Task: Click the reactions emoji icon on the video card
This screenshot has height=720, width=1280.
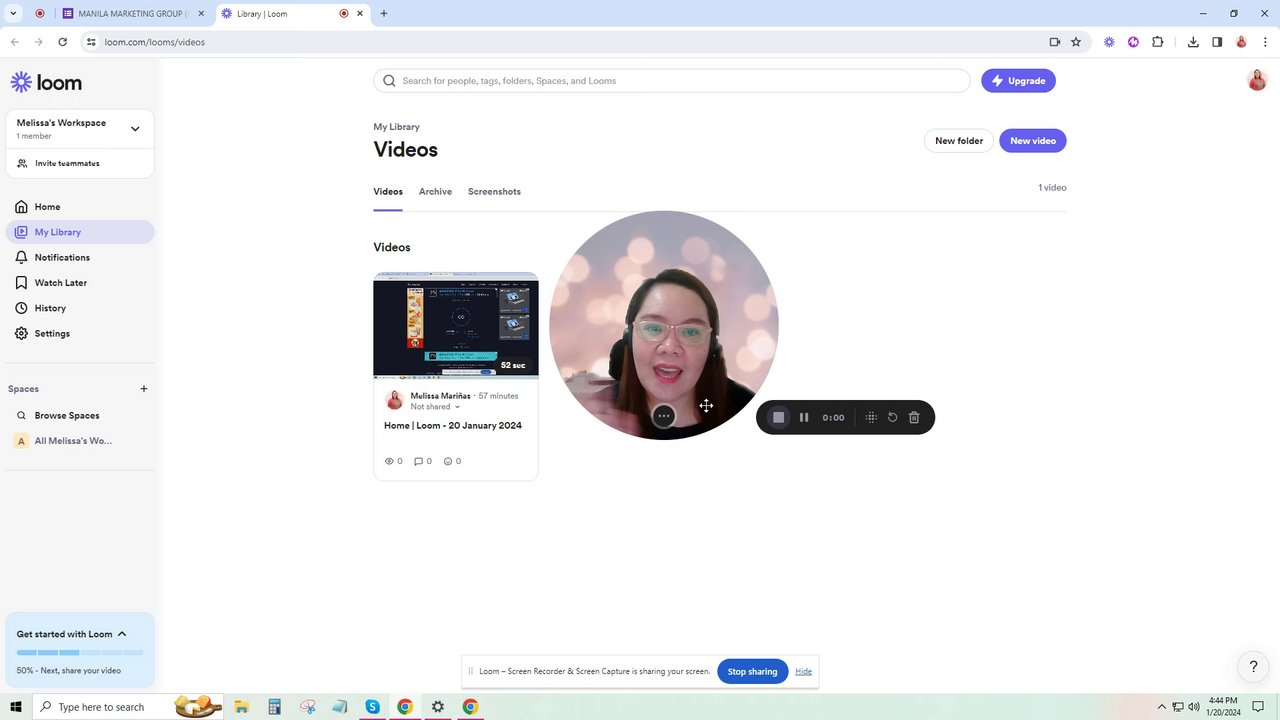Action: [448, 461]
